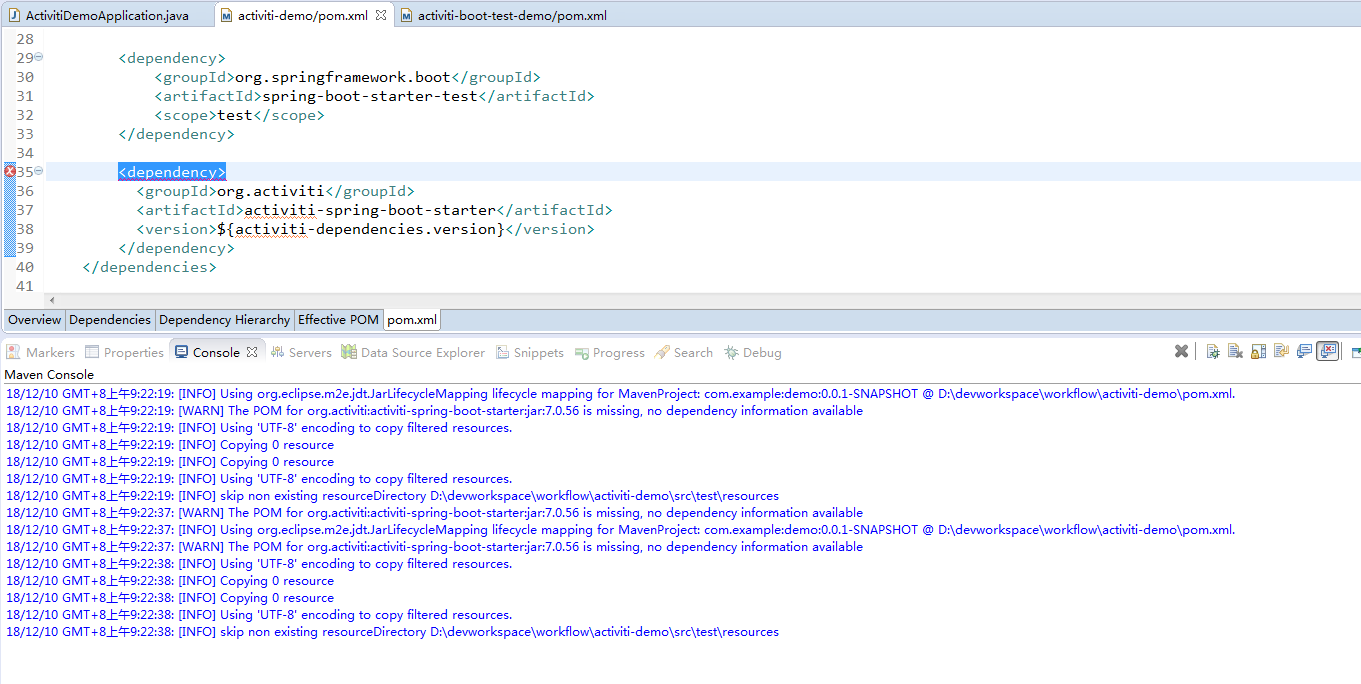Click the WARN line at 9:22:37 preceding the JarLifecycleMapping line
Image resolution: width=1361 pixels, height=684 pixels.
tap(434, 512)
